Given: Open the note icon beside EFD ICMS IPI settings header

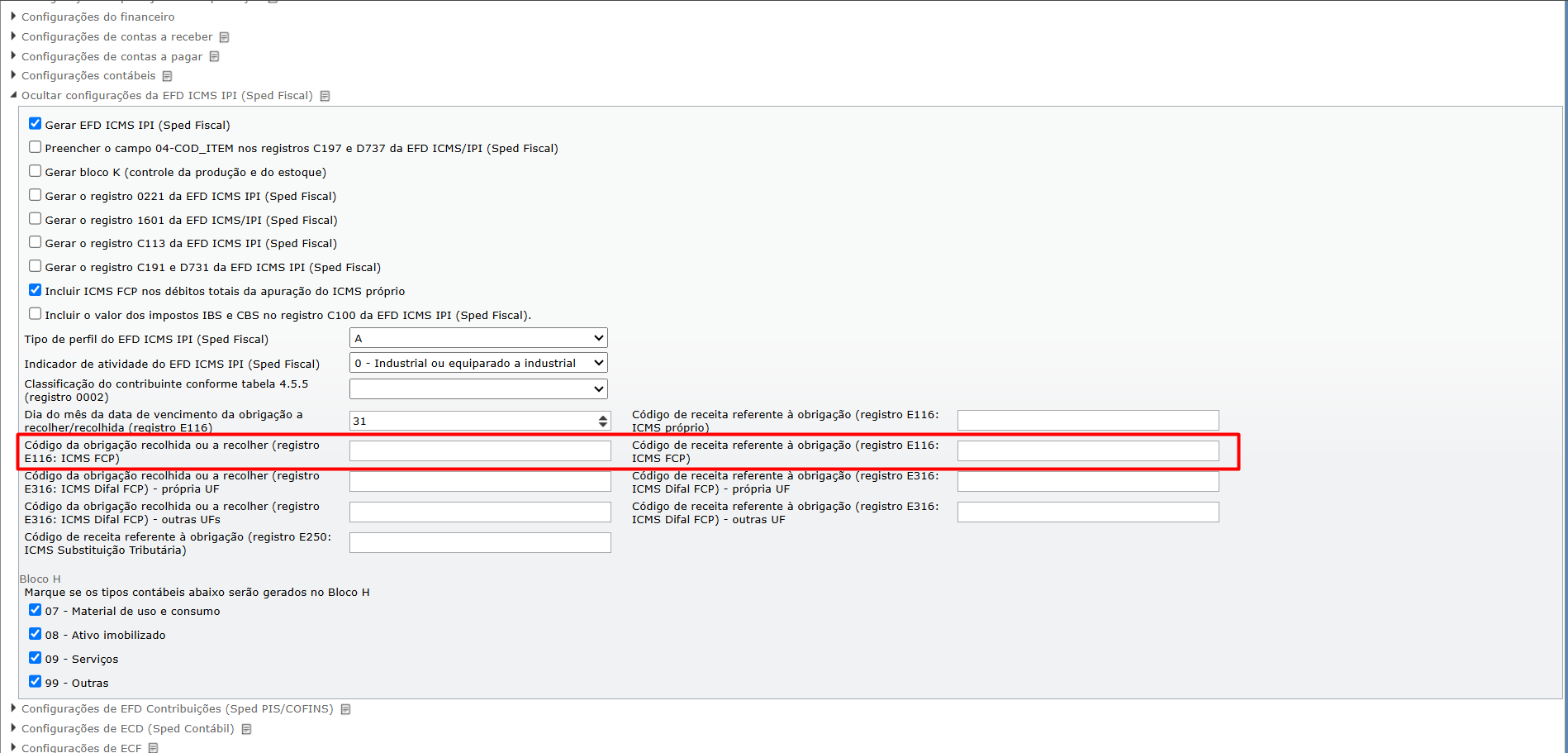Looking at the screenshot, I should [325, 96].
